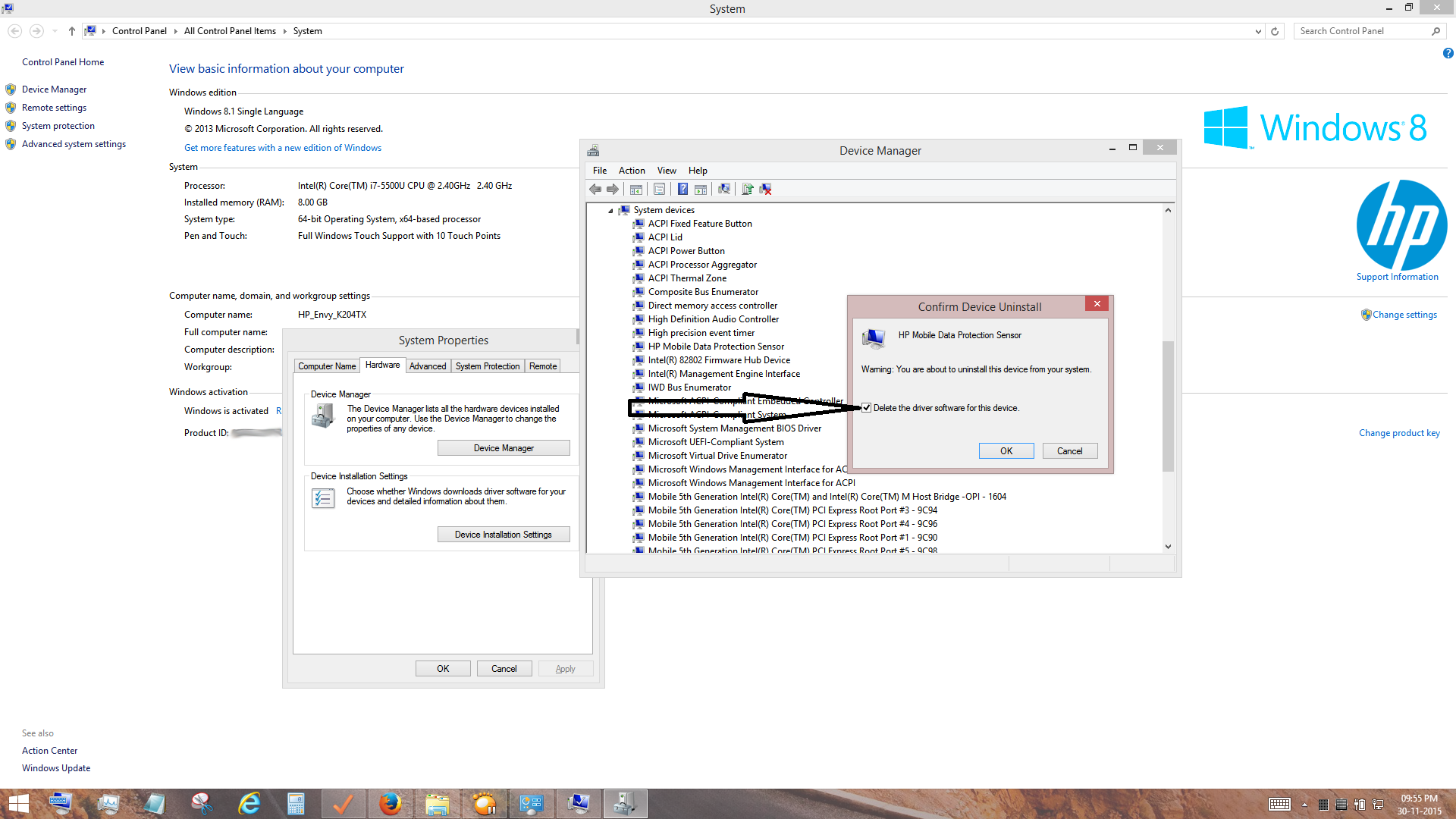Click show/hide console tree toolbar icon
Screen dimensions: 1456x819
tap(636, 189)
